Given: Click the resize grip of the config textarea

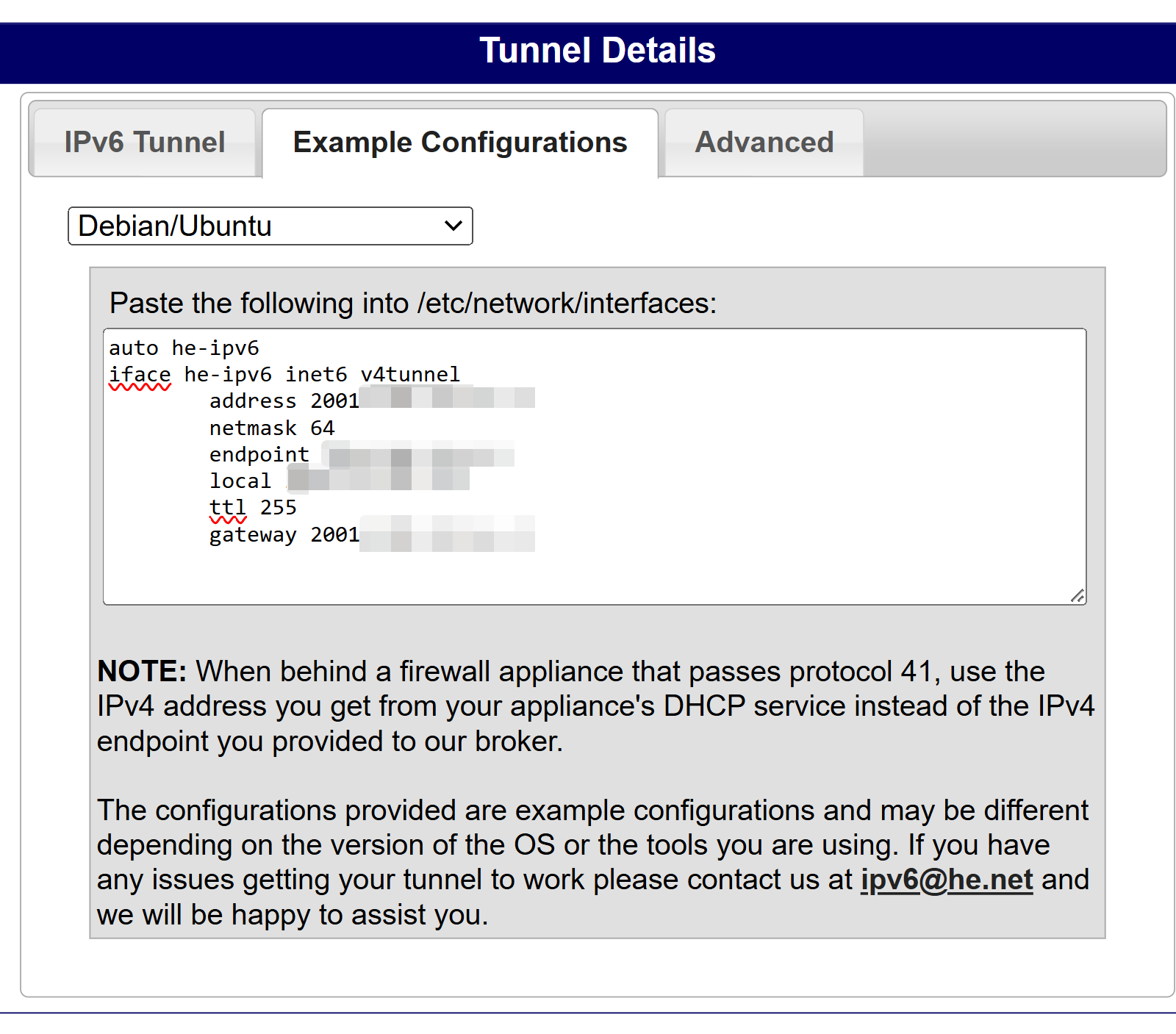Looking at the screenshot, I should (1078, 596).
